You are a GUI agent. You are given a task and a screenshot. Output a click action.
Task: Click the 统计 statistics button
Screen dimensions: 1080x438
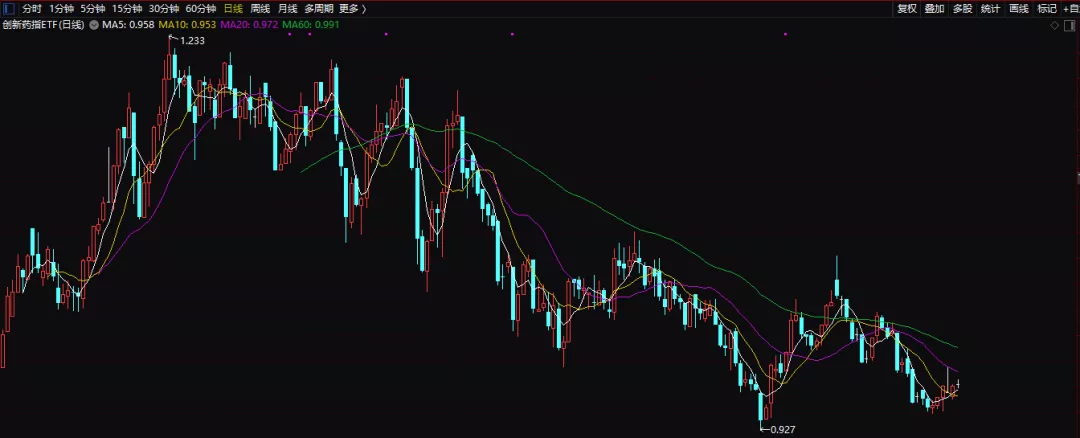990,9
